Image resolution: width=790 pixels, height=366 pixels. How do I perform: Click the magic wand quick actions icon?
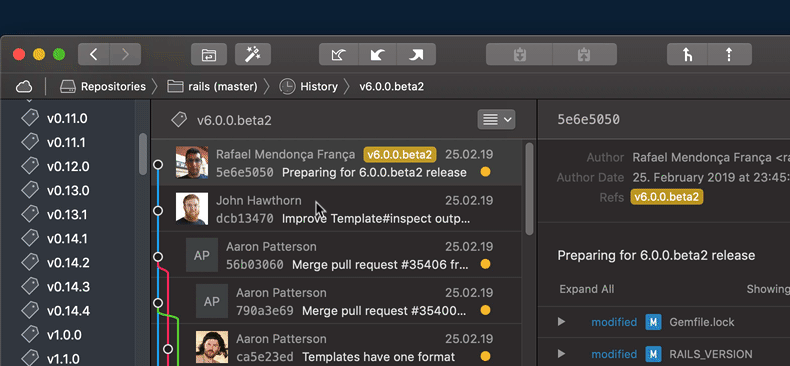(253, 54)
